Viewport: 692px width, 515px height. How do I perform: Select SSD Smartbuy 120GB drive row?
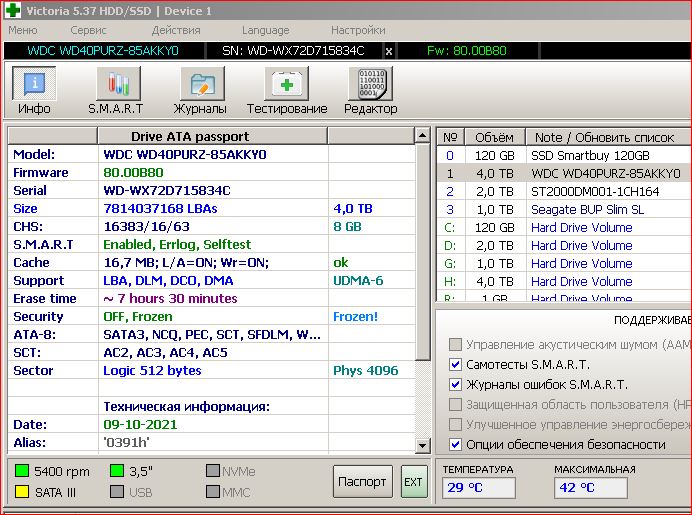[564, 155]
